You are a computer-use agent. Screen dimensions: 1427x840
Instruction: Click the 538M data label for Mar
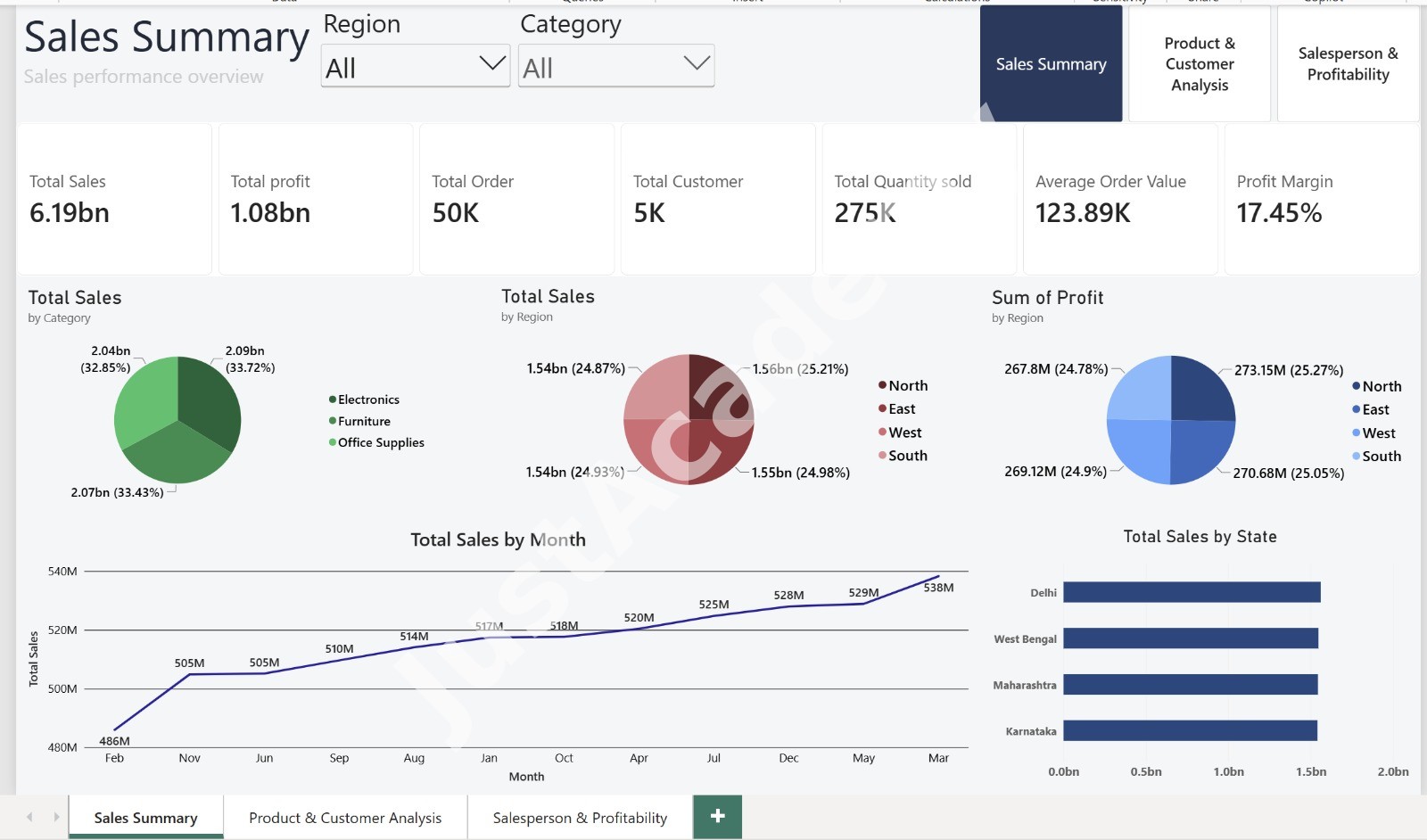[x=938, y=588]
